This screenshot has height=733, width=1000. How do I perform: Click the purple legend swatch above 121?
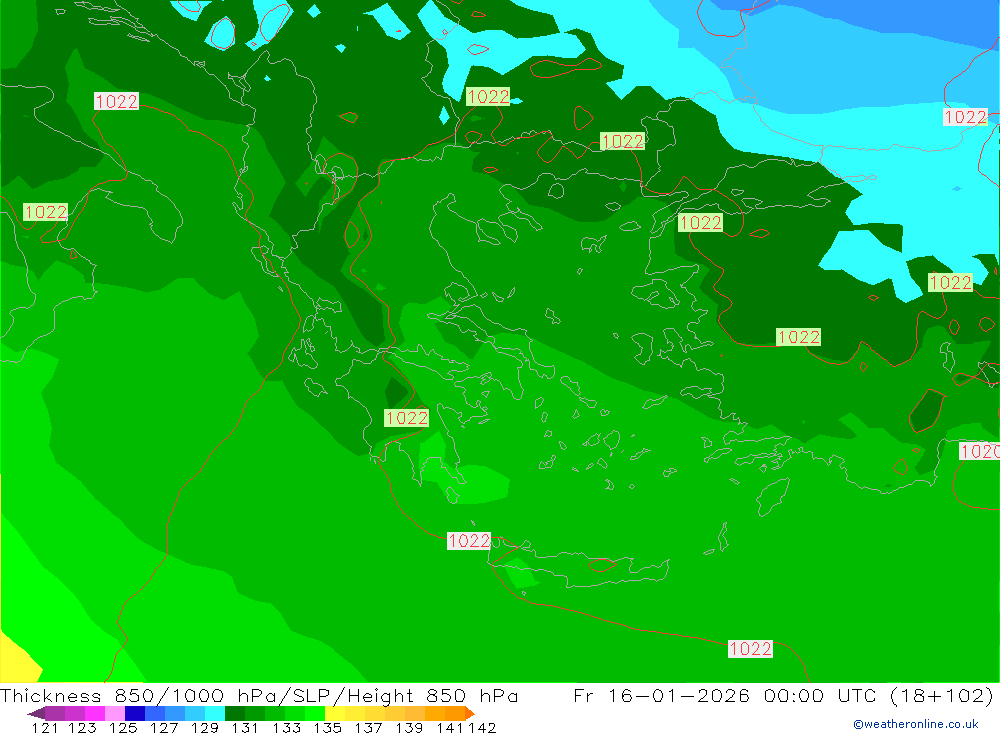tap(55, 713)
